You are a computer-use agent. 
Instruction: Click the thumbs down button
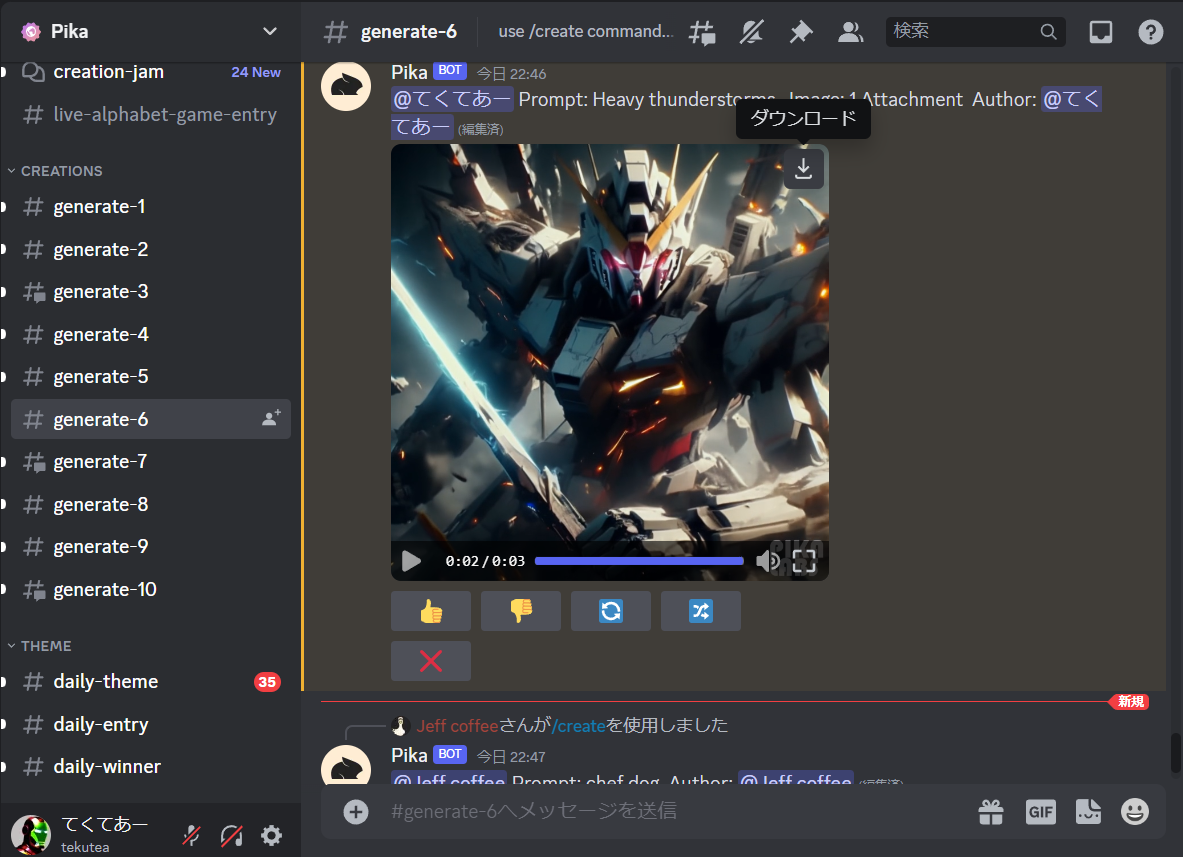click(521, 611)
